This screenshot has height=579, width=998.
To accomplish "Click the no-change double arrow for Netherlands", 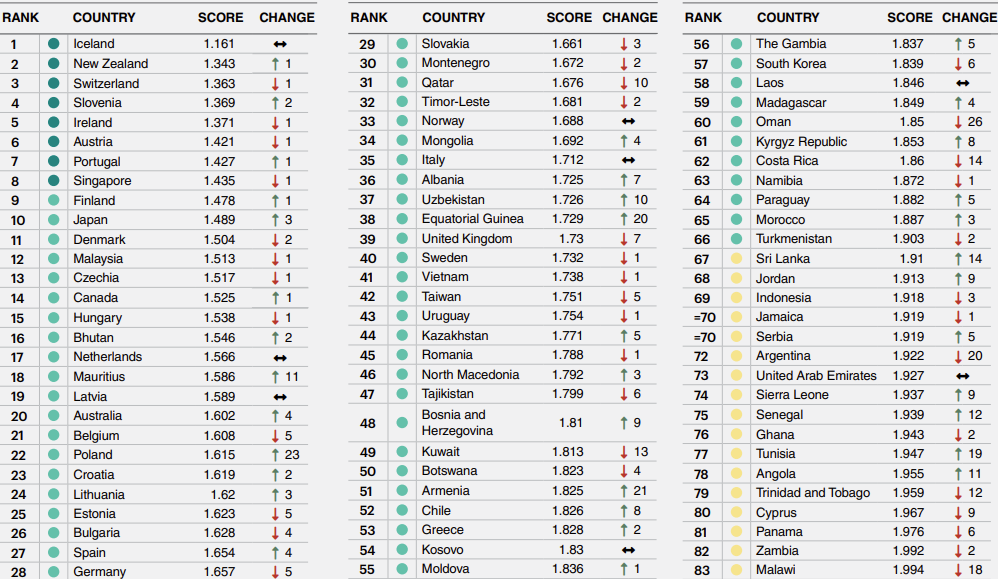I will click(280, 358).
